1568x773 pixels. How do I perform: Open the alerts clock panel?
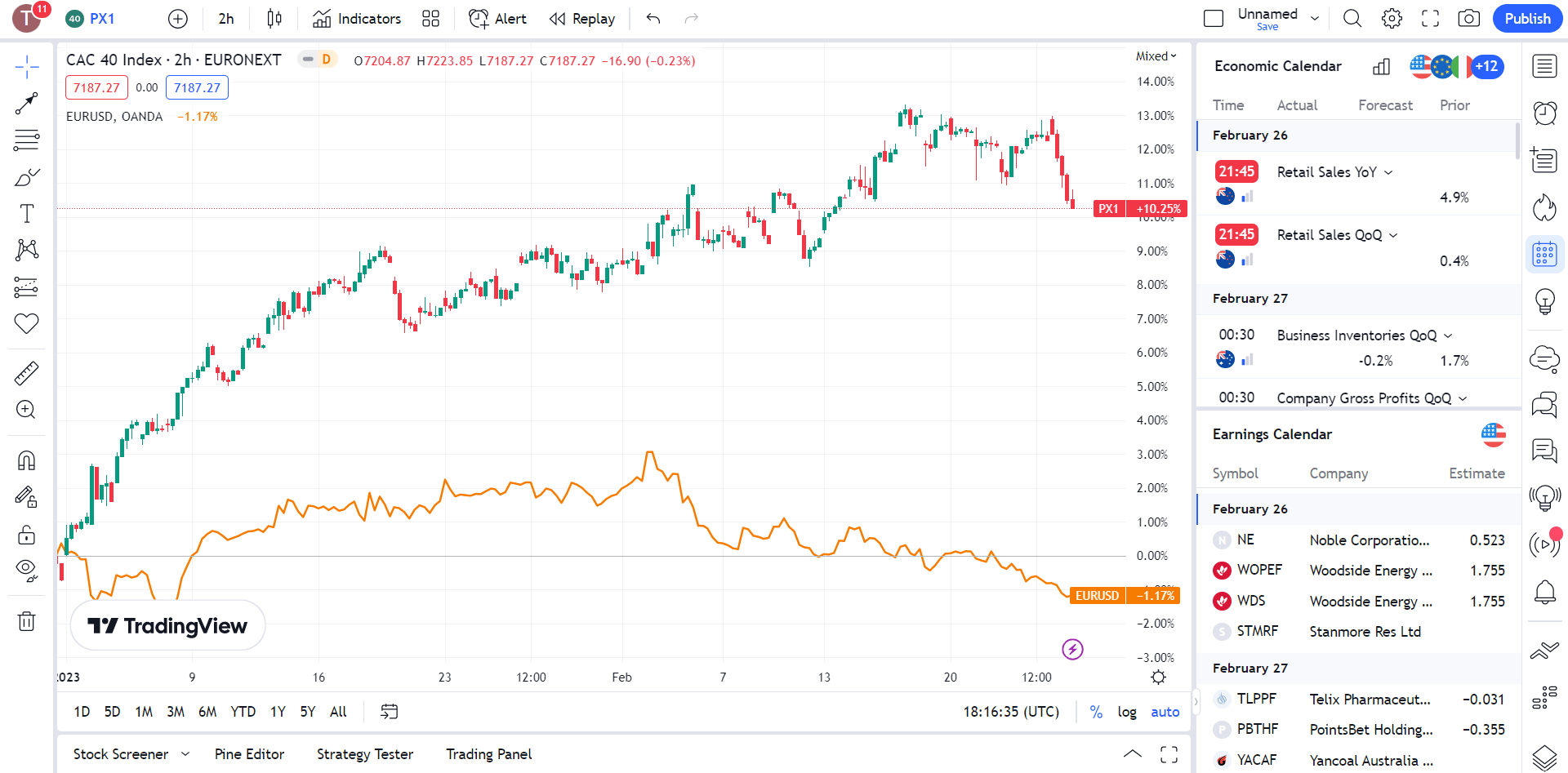click(x=1544, y=113)
